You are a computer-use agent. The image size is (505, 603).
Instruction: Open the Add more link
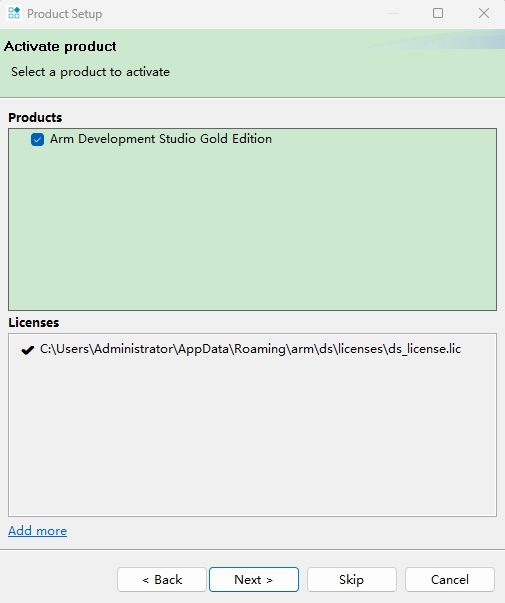[x=38, y=531]
